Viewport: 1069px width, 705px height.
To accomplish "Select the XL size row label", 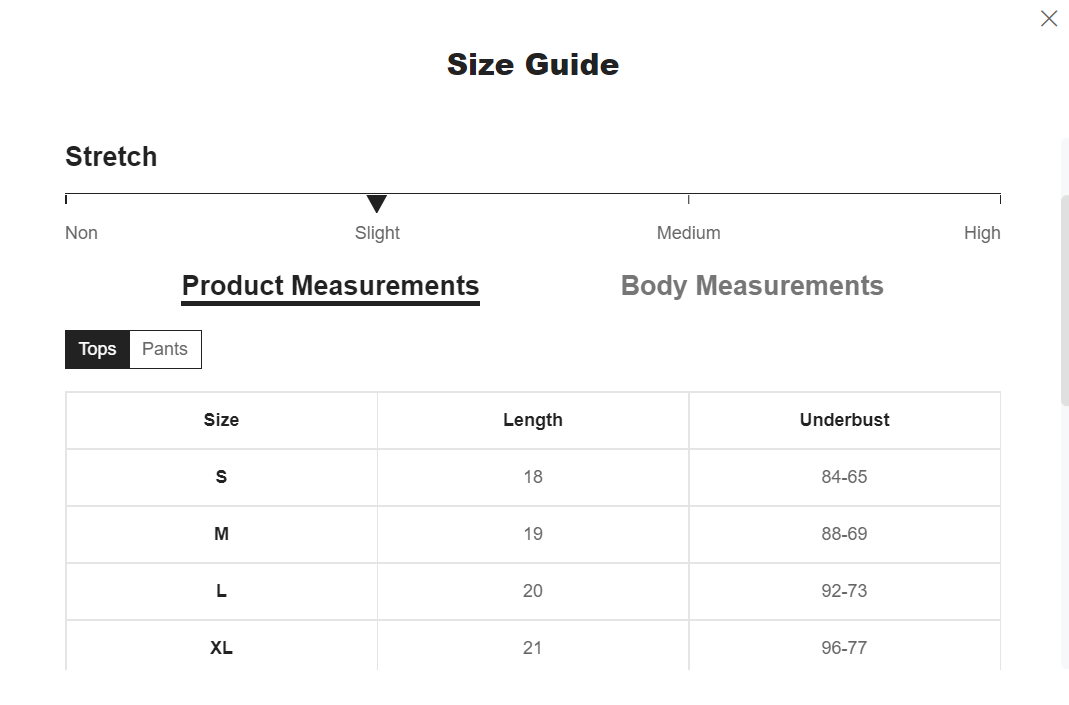I will point(221,648).
